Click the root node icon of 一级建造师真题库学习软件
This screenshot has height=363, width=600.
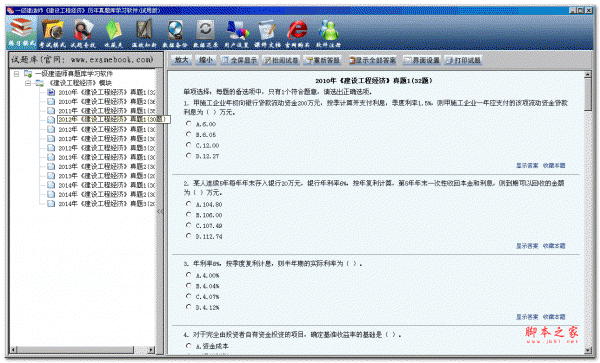28,73
